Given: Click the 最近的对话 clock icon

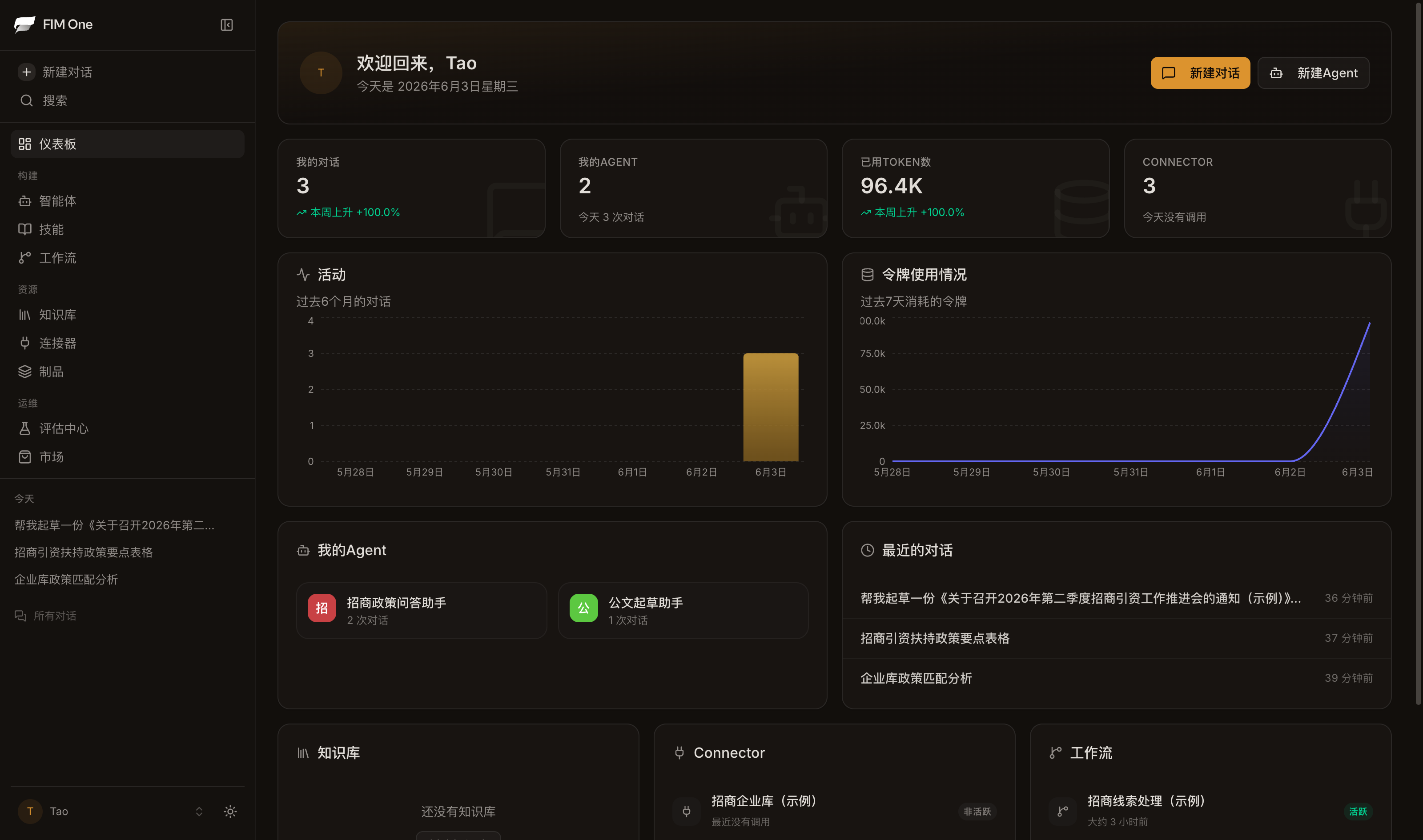Looking at the screenshot, I should pos(868,550).
